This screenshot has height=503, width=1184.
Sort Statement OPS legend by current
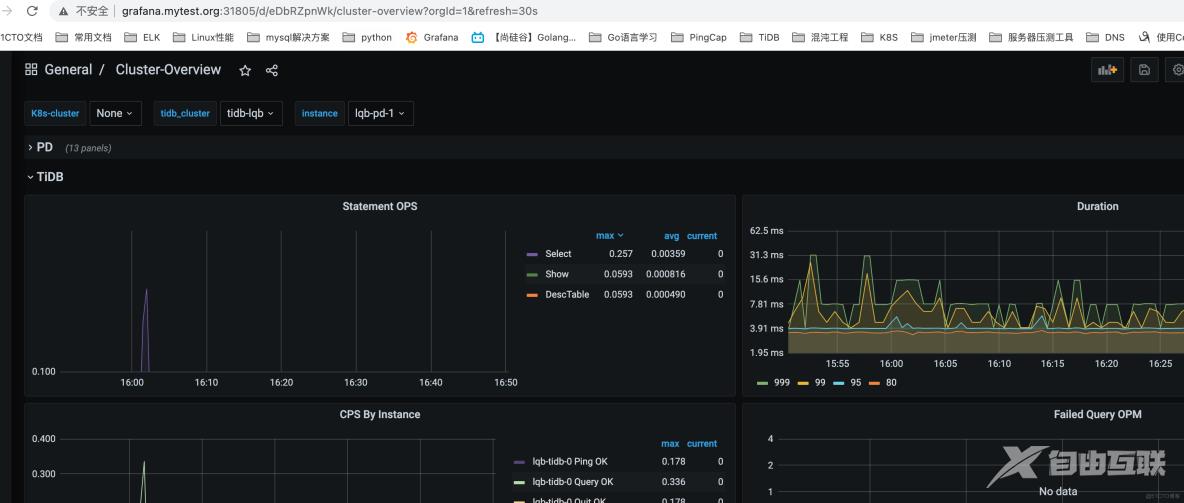click(702, 236)
